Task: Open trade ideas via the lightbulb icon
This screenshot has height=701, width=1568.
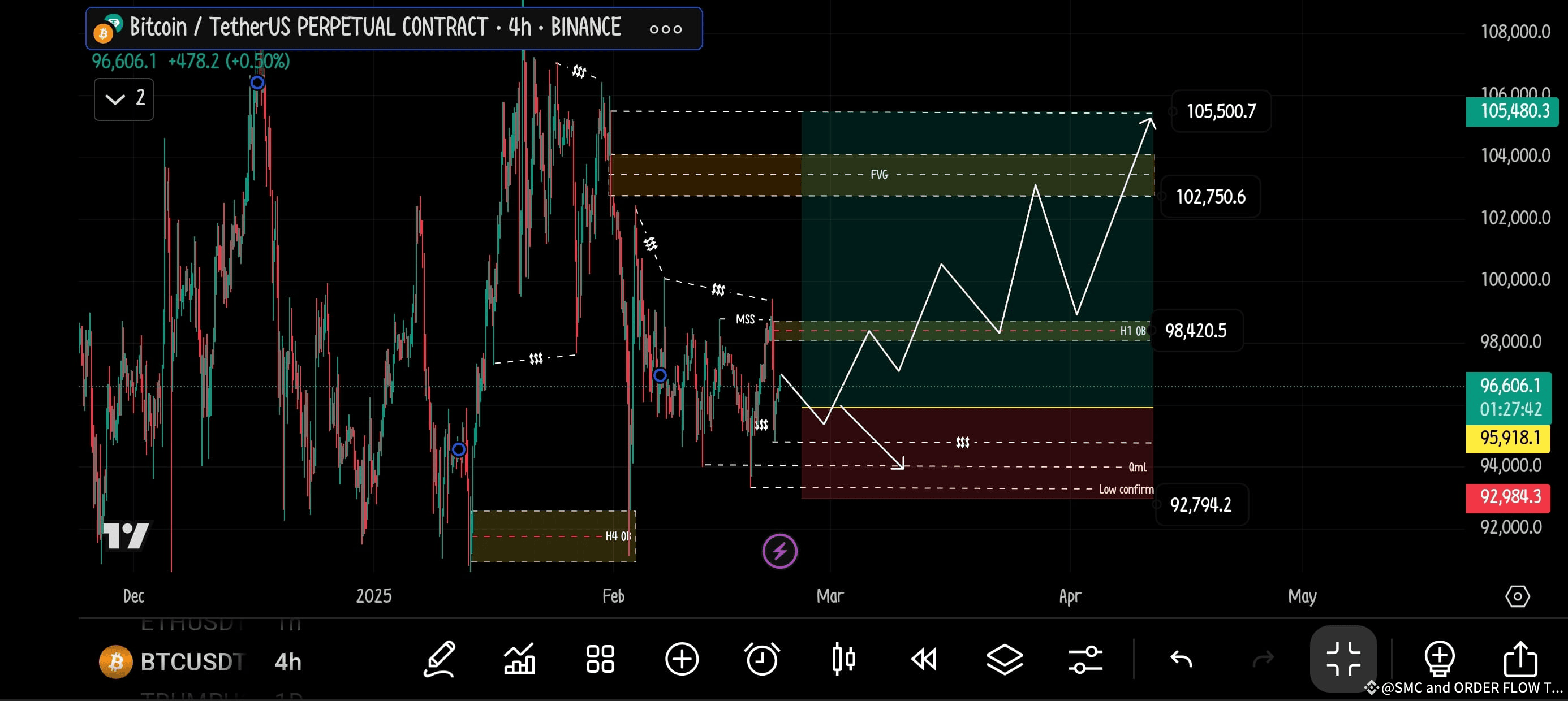Action: tap(1438, 660)
